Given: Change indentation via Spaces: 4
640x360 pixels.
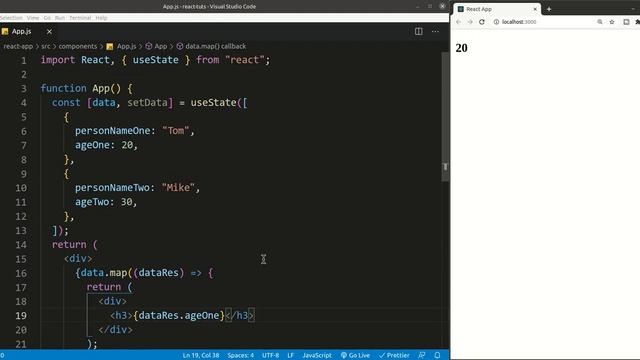Looking at the screenshot, I should (241, 356).
